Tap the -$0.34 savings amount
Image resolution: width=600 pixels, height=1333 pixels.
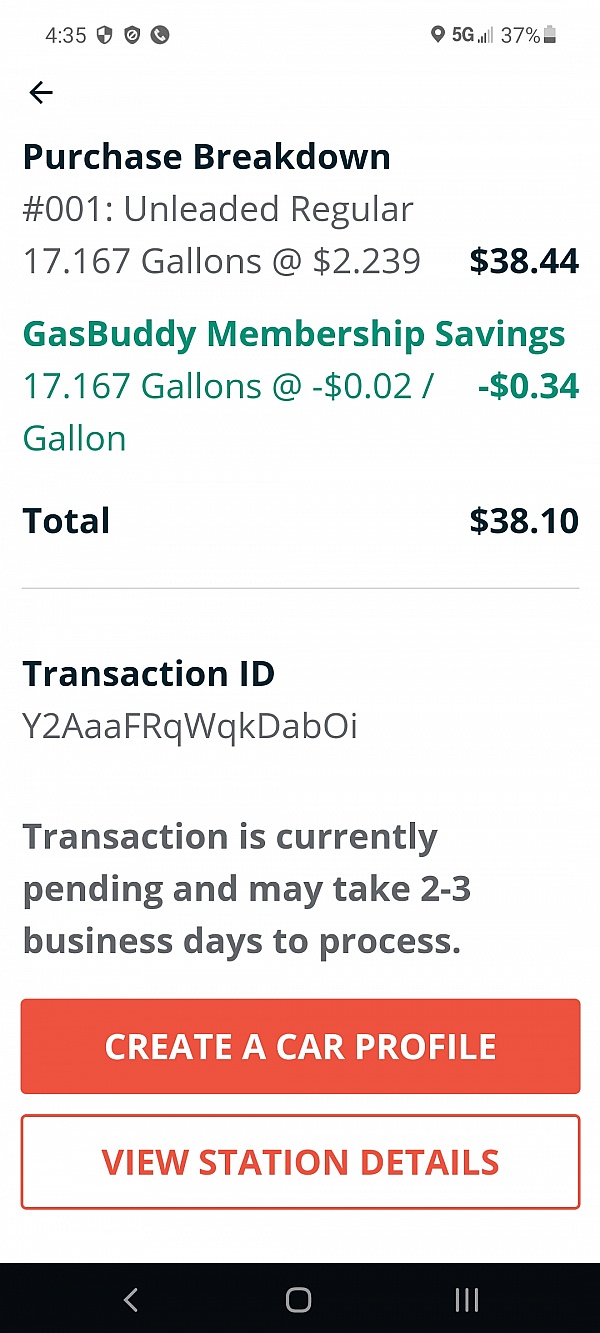click(x=528, y=386)
